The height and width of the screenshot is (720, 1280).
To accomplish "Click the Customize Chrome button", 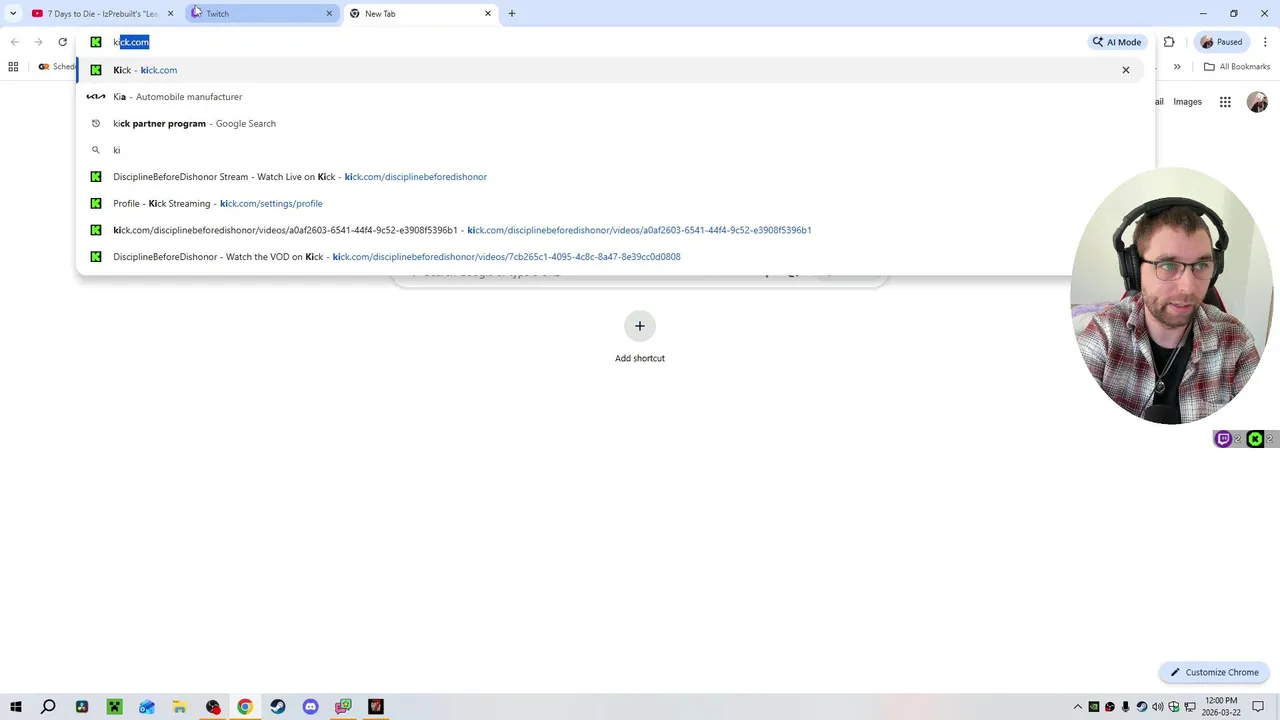I will tap(1214, 672).
